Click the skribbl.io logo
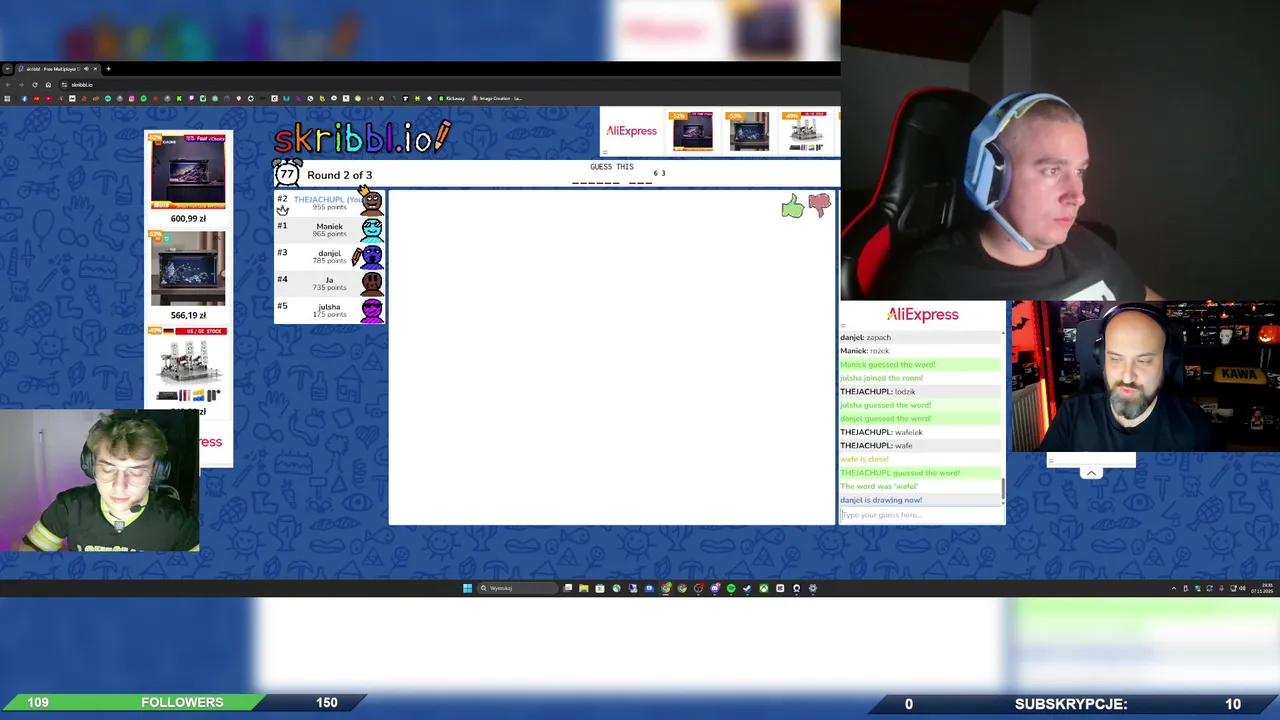 click(x=362, y=138)
